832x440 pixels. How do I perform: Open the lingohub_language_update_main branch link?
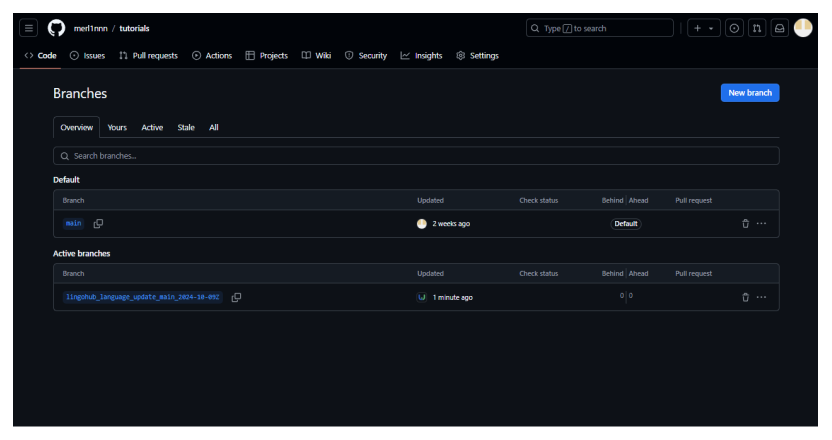pyautogui.click(x=142, y=297)
